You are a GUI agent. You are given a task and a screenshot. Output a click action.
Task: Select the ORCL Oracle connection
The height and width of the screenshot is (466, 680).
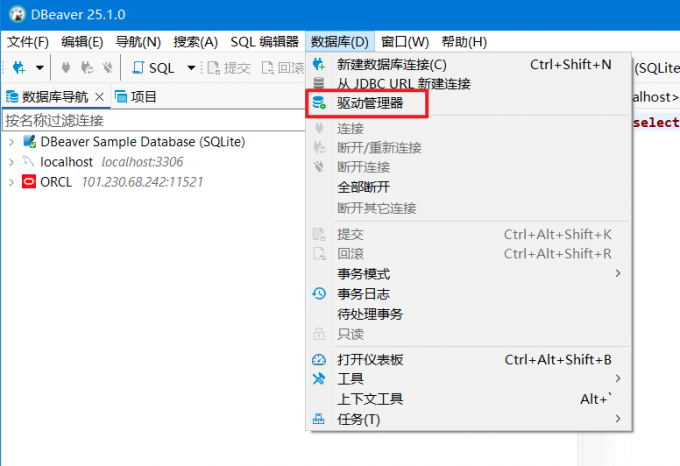pyautogui.click(x=121, y=182)
